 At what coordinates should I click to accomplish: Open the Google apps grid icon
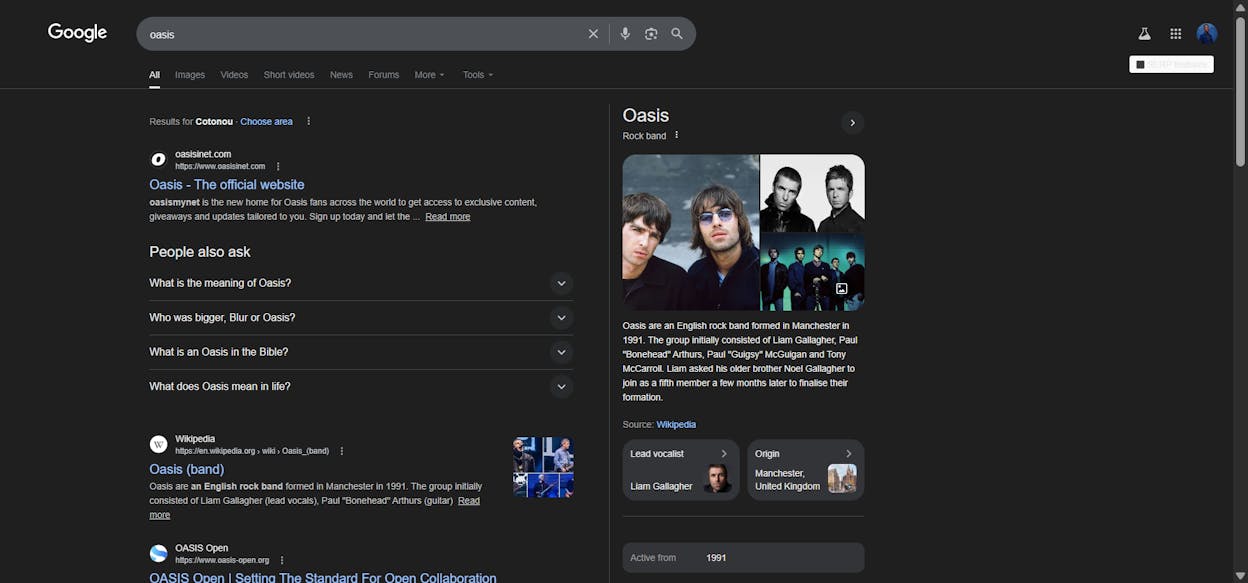point(1176,34)
